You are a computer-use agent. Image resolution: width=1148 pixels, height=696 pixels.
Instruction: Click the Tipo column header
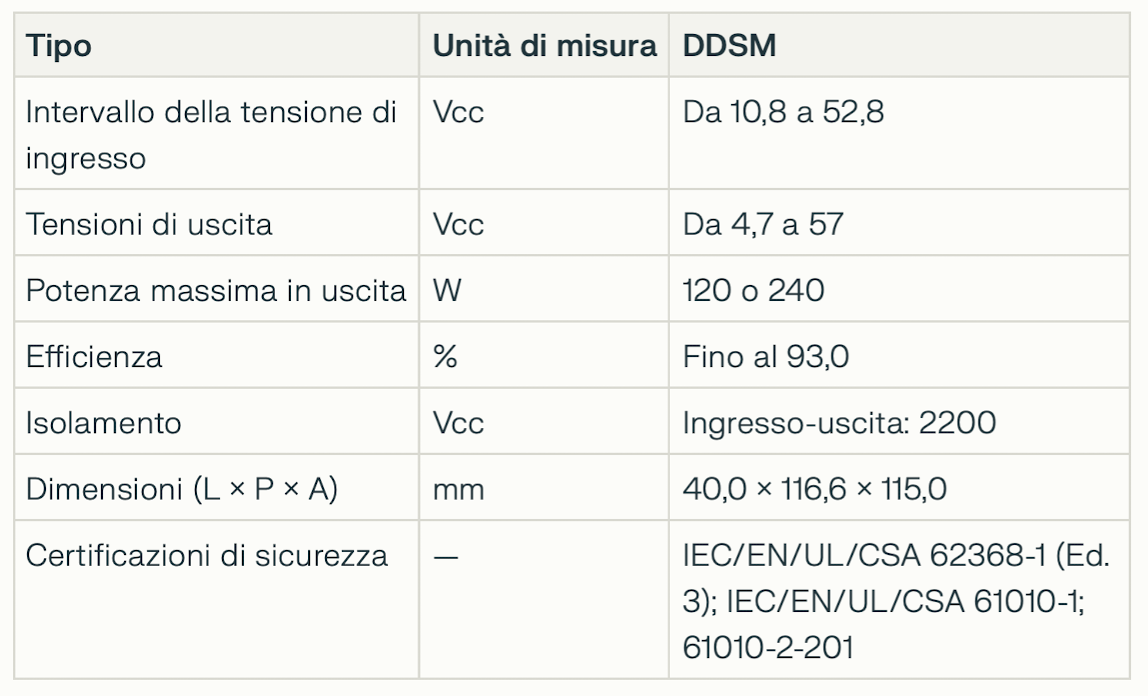(59, 46)
